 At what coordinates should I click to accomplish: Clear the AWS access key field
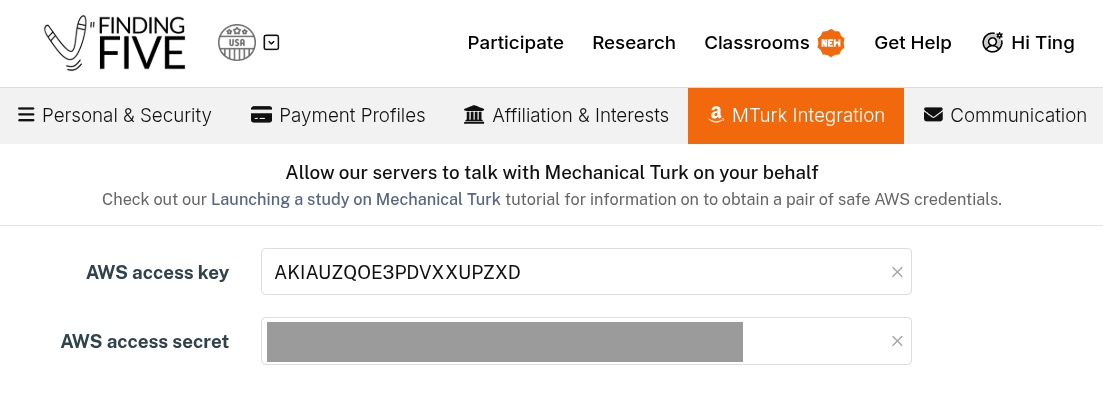click(x=897, y=272)
